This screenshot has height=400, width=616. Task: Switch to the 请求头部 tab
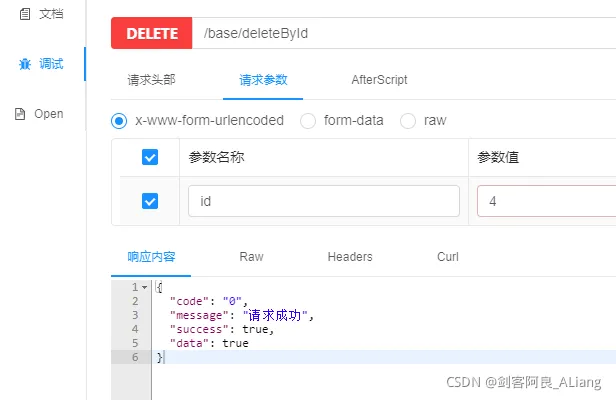[151, 80]
